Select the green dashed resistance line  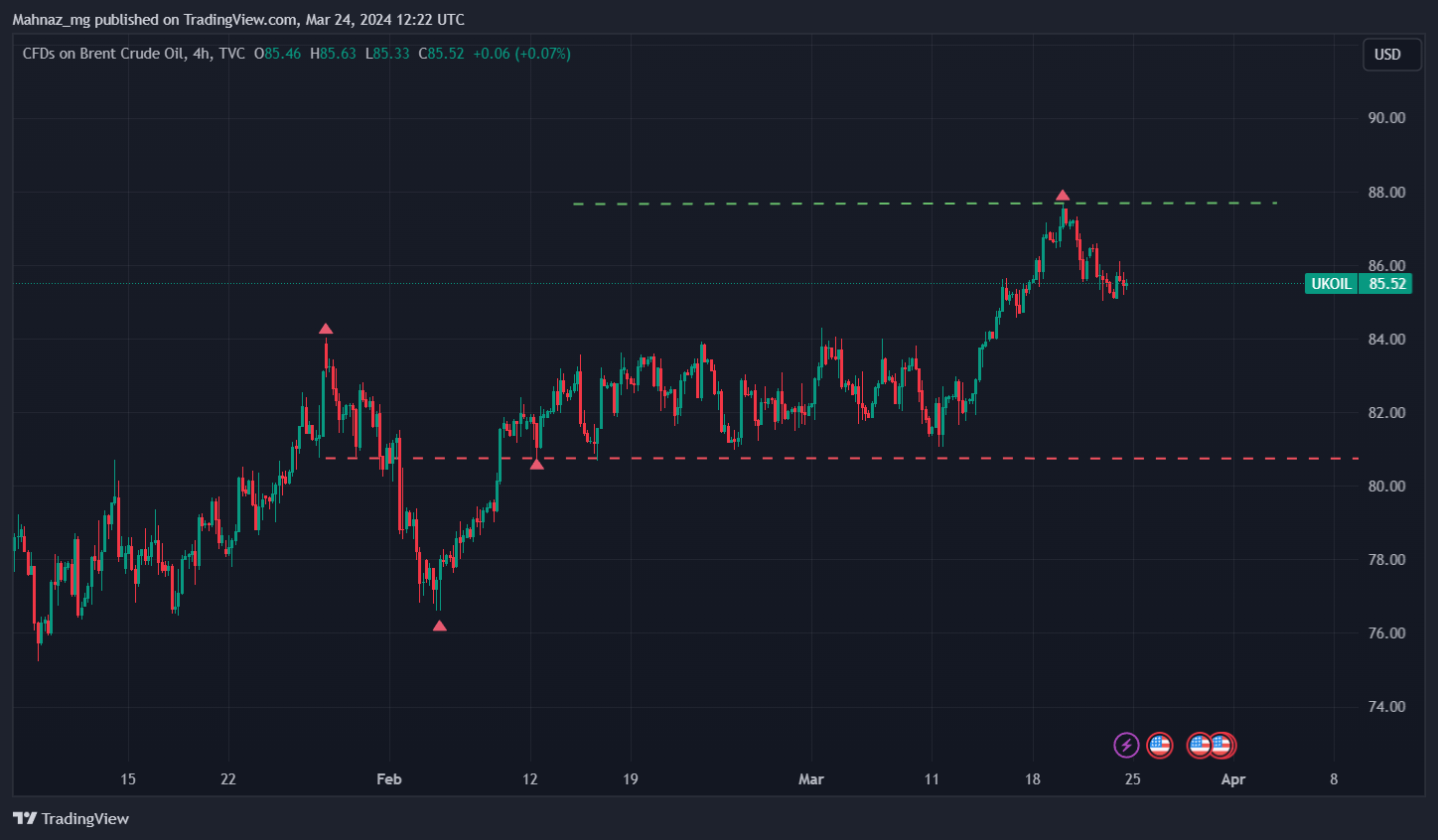click(925, 204)
